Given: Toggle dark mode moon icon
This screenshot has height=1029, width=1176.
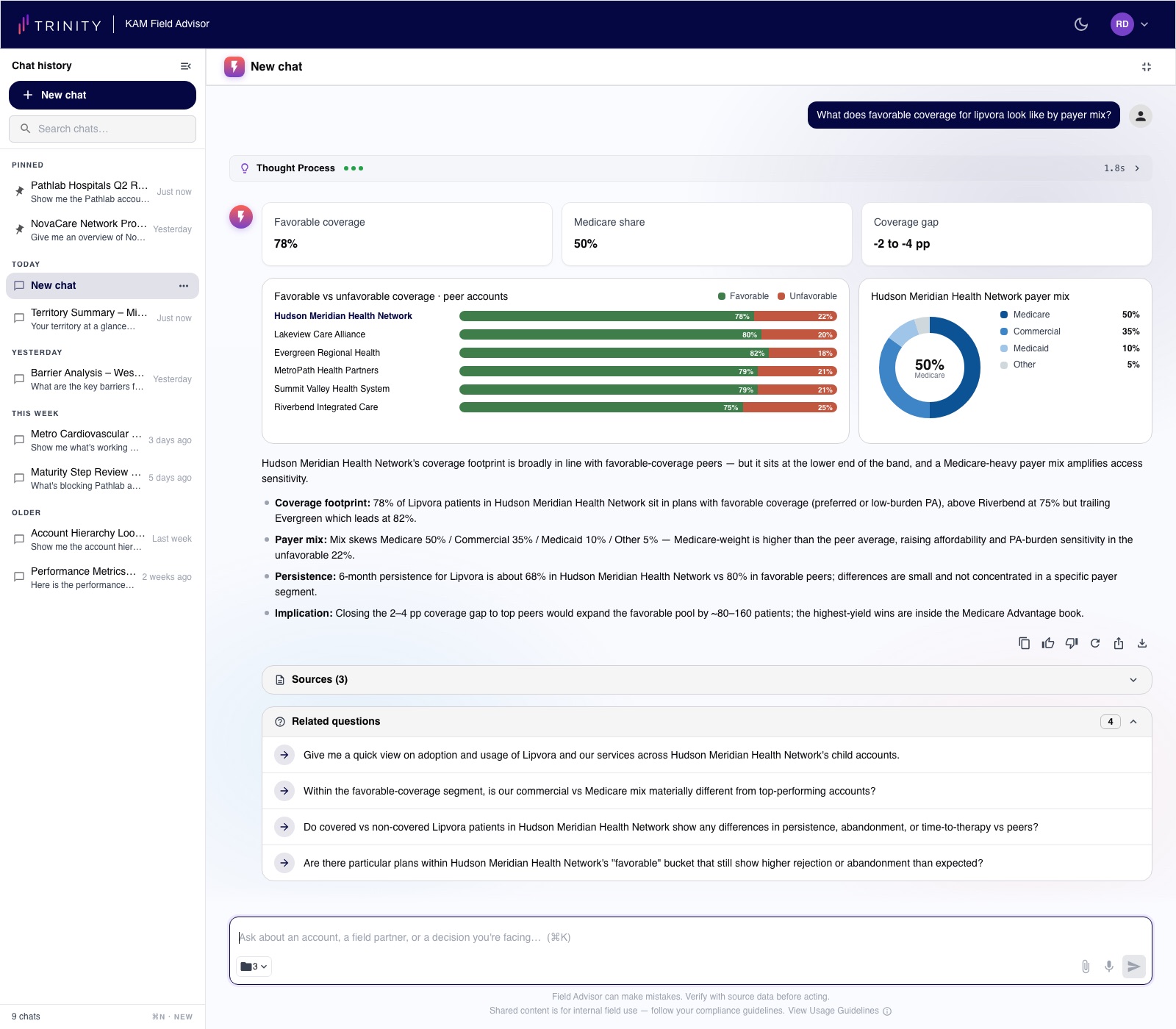Looking at the screenshot, I should tap(1081, 24).
